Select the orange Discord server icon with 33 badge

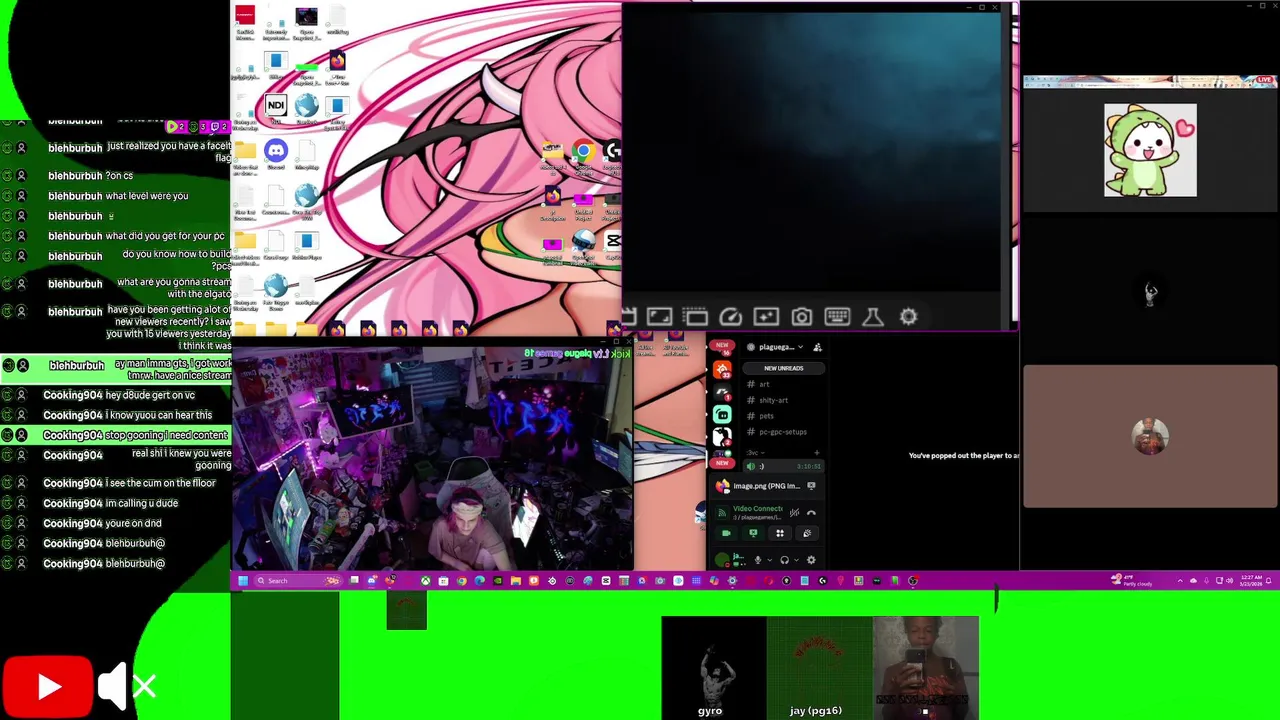[x=722, y=370]
